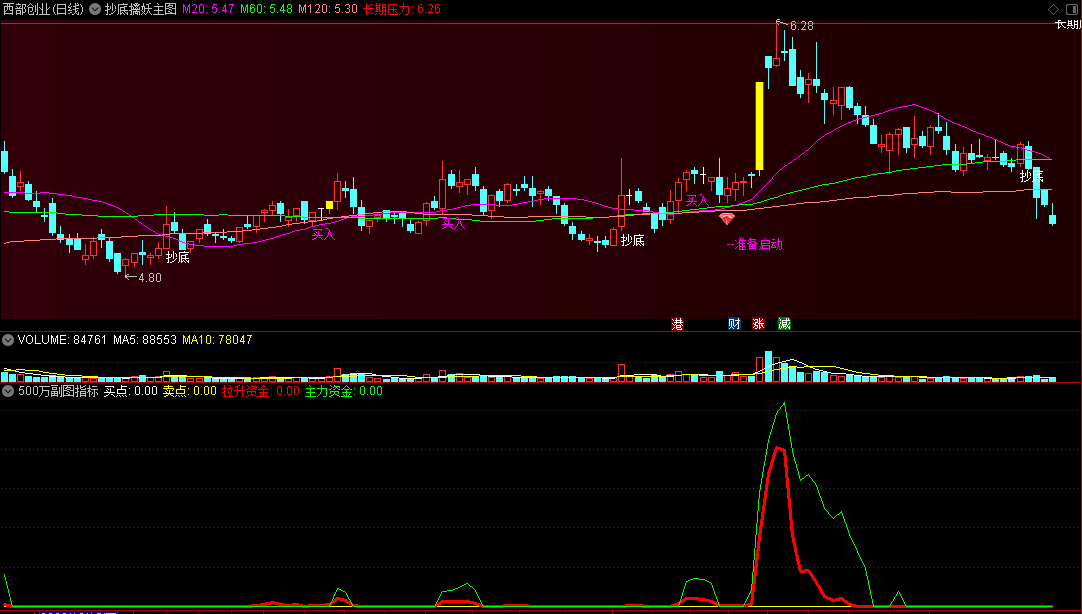The width and height of the screenshot is (1082, 614).
Task: Click the 减 info marker
Action: [x=784, y=324]
